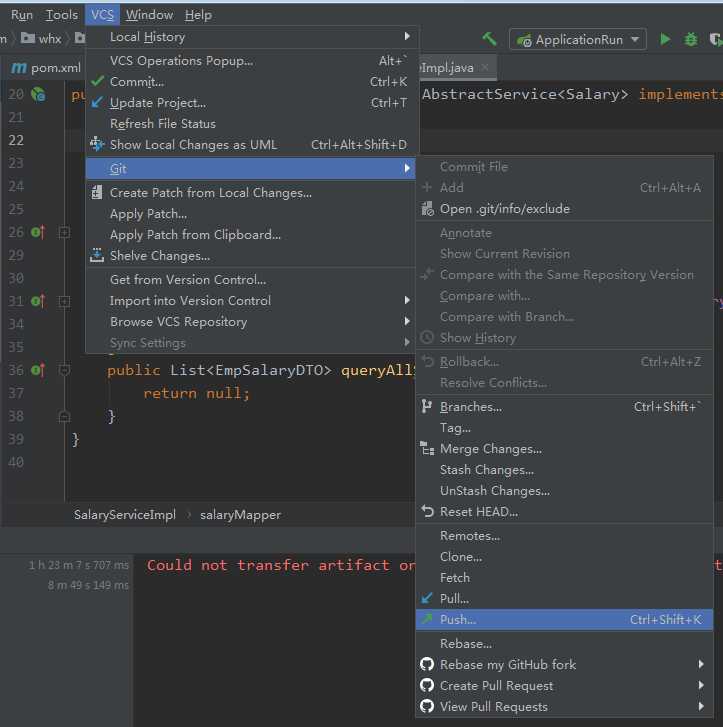The height and width of the screenshot is (727, 723).
Task: Expand Create Pull Request submenu
Action: tap(564, 685)
